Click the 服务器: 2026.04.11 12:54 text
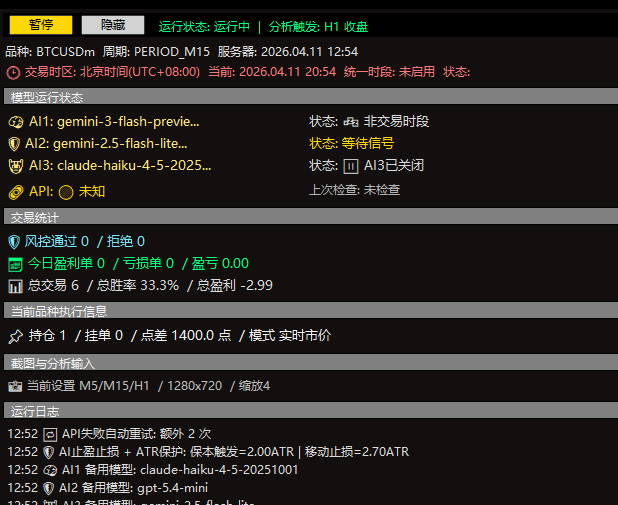618x505 pixels. tap(288, 52)
